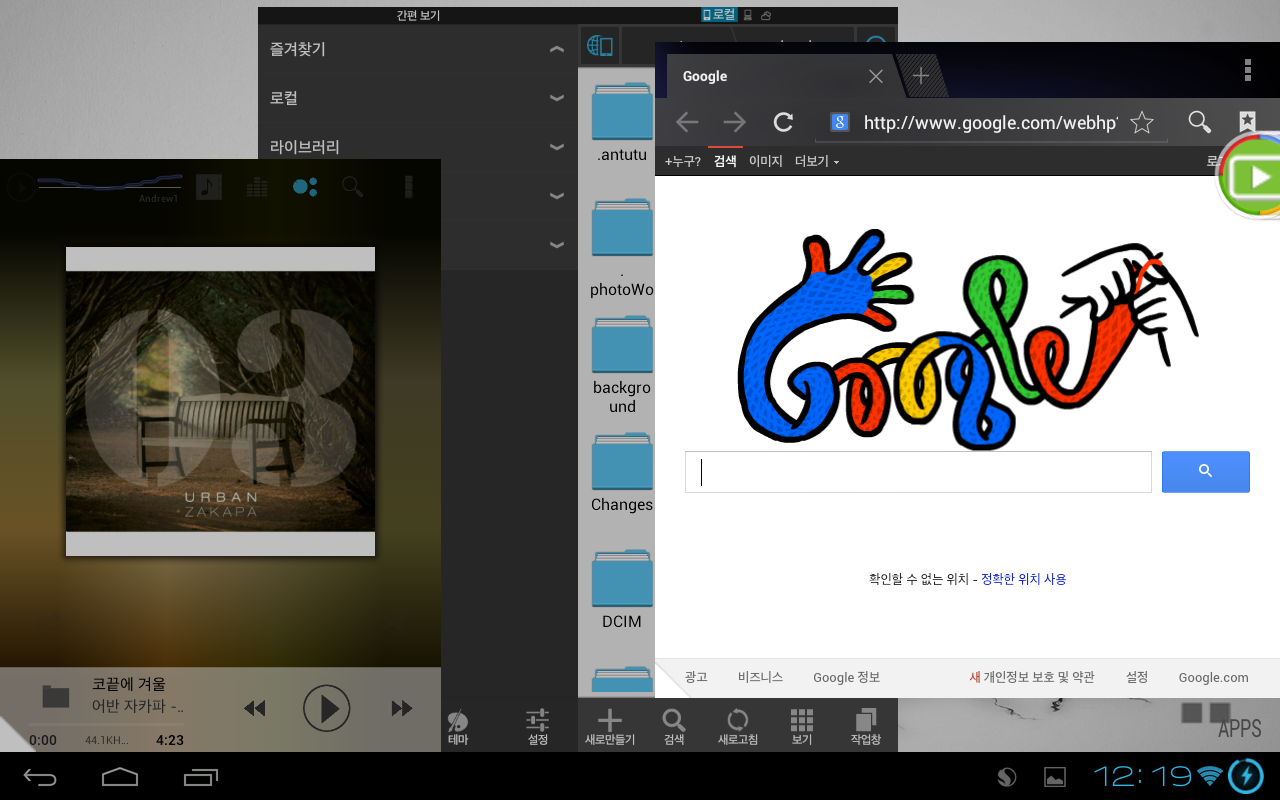Viewport: 1280px width, 800px height.
Task: Click +누구? in the Google top bar
Action: pos(683,161)
